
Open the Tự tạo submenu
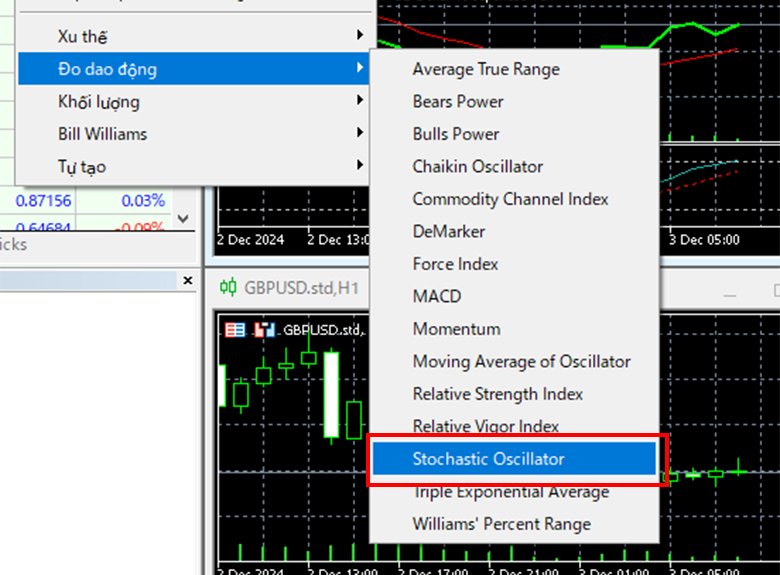click(194, 166)
